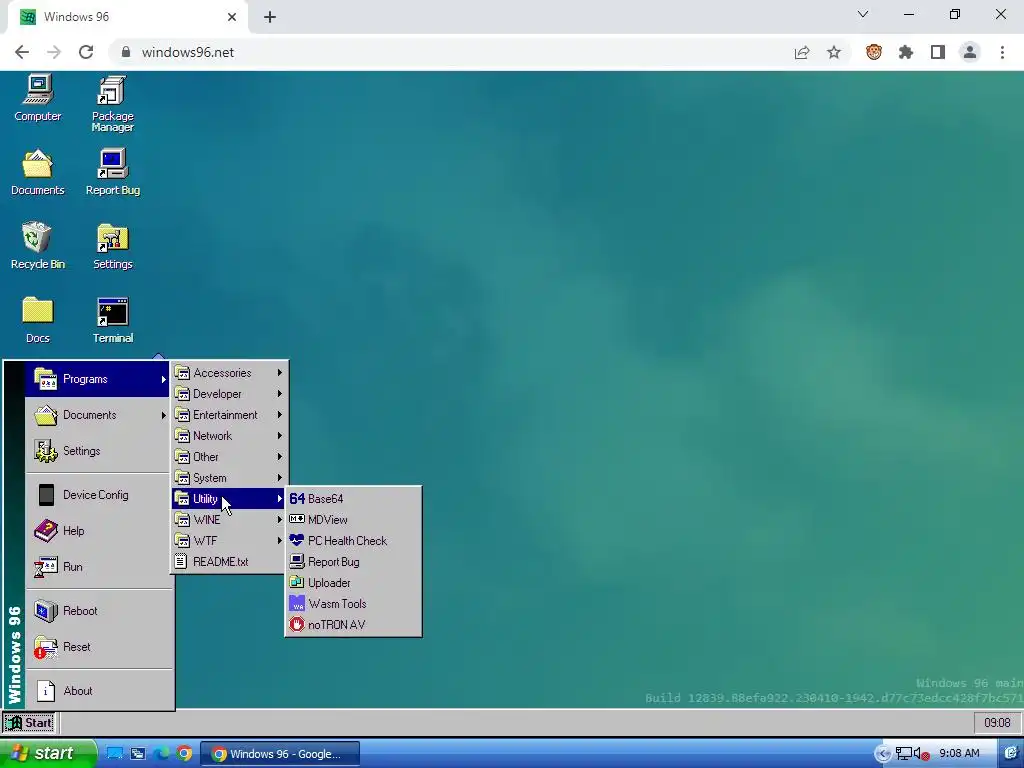Reload the browser page

[86, 52]
